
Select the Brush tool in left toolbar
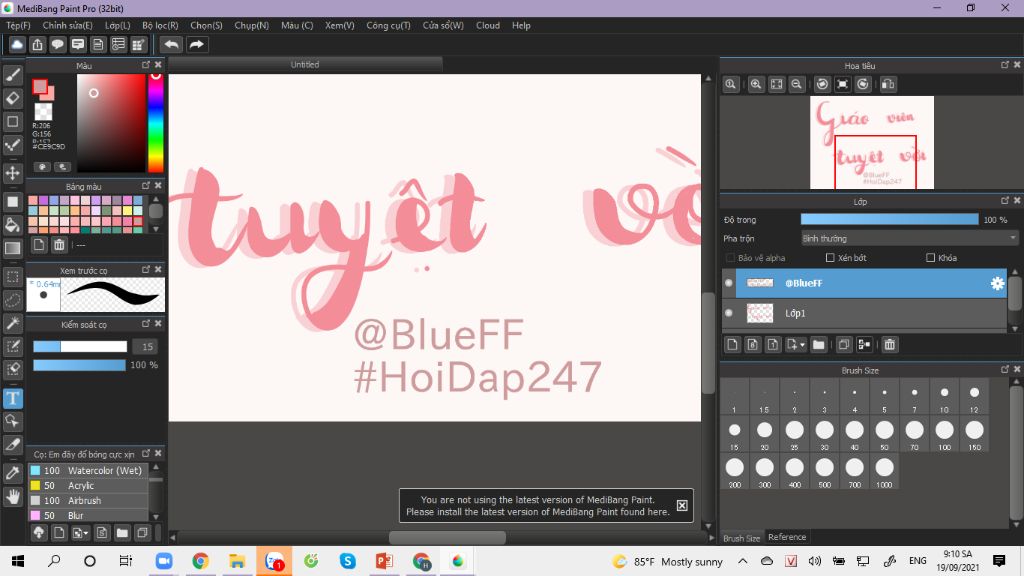(x=12, y=75)
